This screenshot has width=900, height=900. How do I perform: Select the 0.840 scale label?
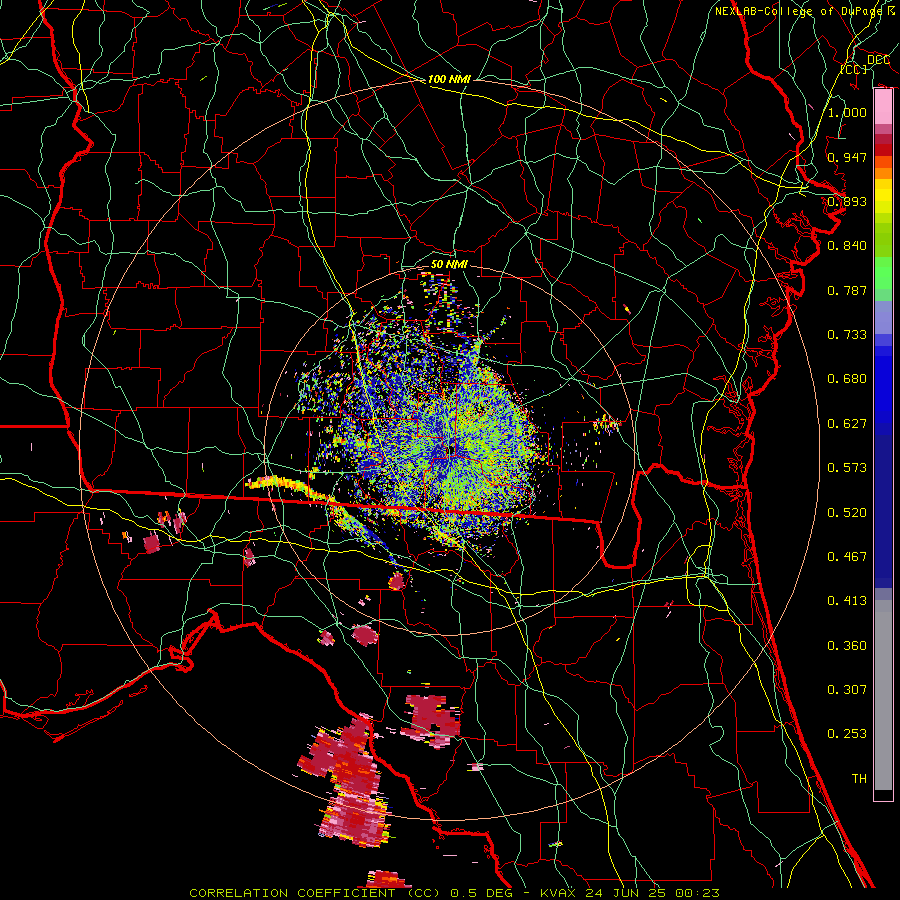pyautogui.click(x=847, y=246)
